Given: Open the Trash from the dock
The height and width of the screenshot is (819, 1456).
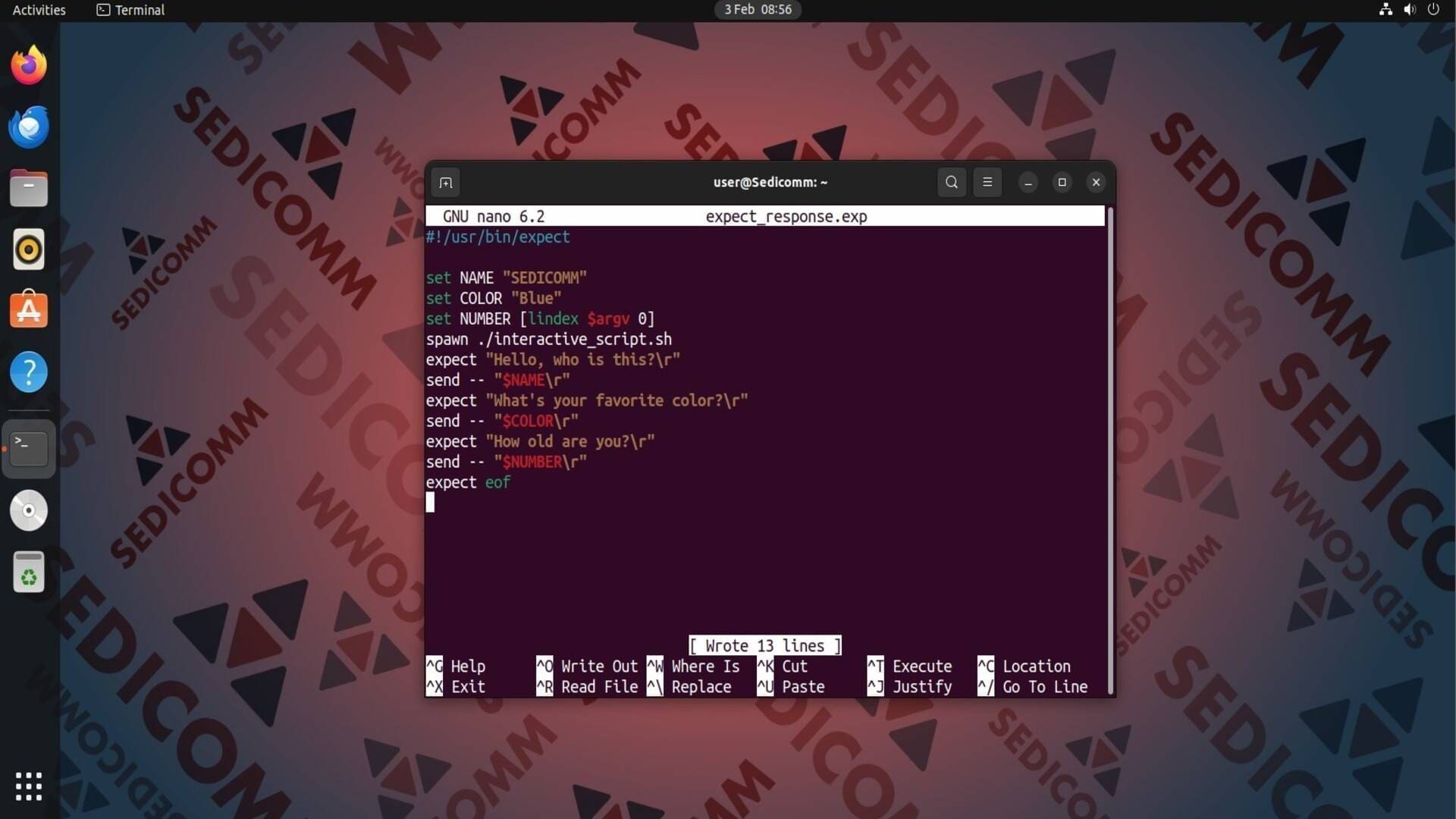Looking at the screenshot, I should (x=29, y=572).
